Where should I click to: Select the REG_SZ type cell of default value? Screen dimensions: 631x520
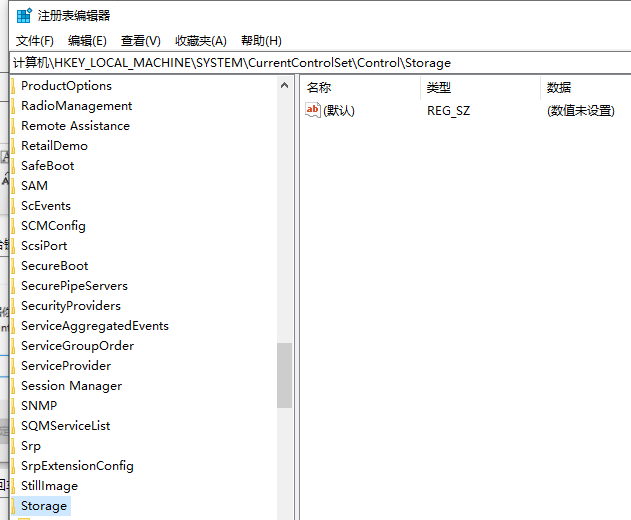tap(448, 111)
